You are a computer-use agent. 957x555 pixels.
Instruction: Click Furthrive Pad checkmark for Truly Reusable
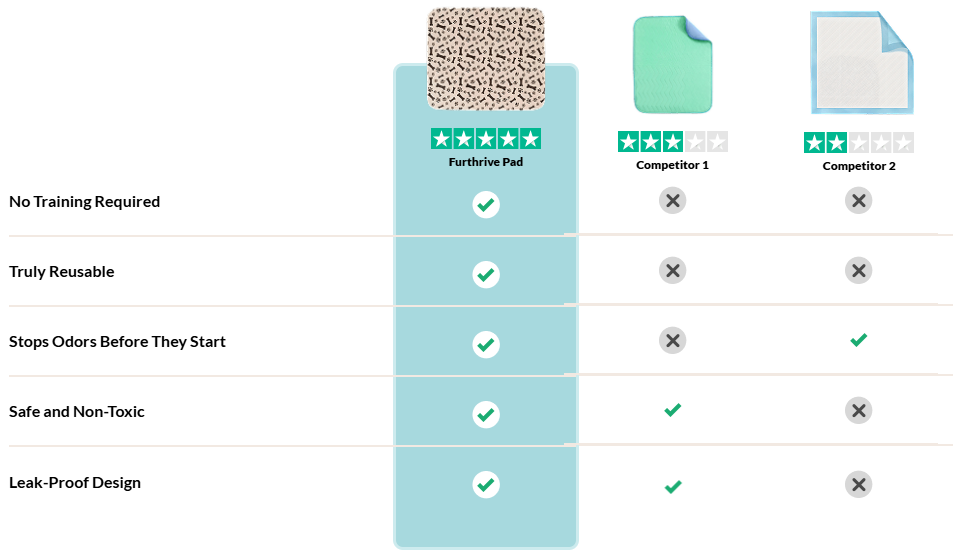tap(486, 275)
